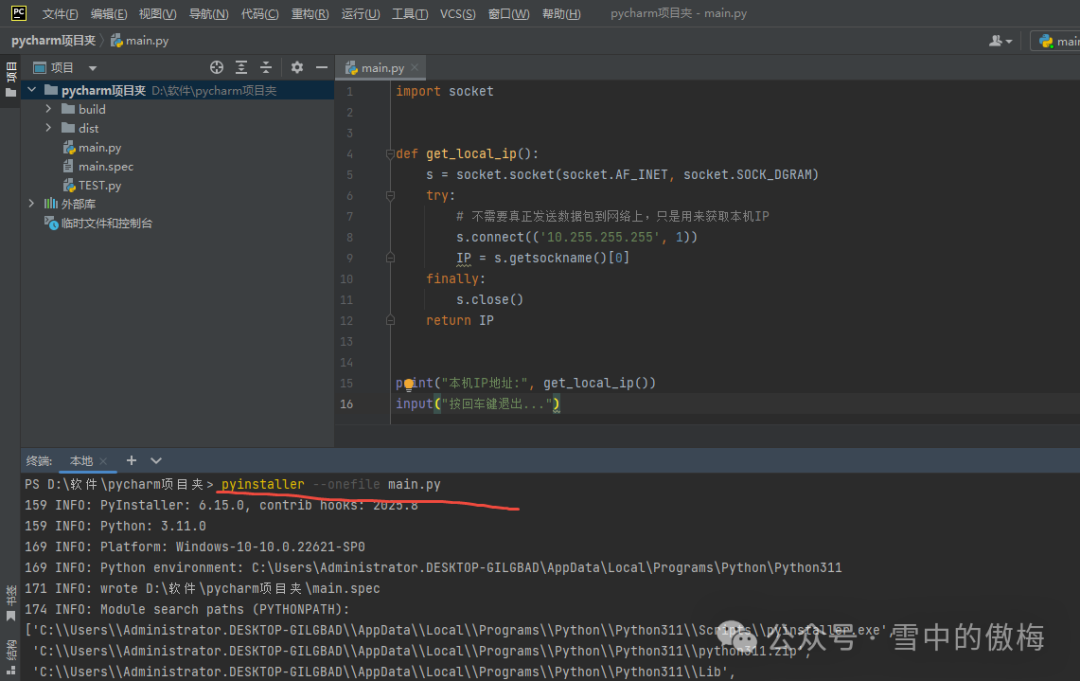Image resolution: width=1080 pixels, height=681 pixels.
Task: Click the build folder icon
Action: pyautogui.click(x=68, y=109)
